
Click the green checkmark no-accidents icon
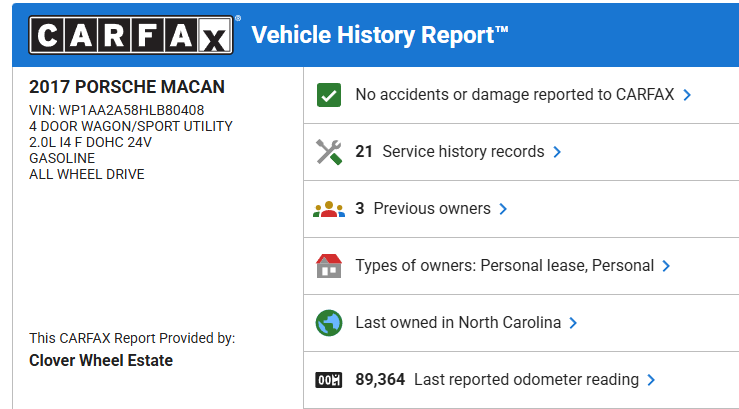coord(329,95)
